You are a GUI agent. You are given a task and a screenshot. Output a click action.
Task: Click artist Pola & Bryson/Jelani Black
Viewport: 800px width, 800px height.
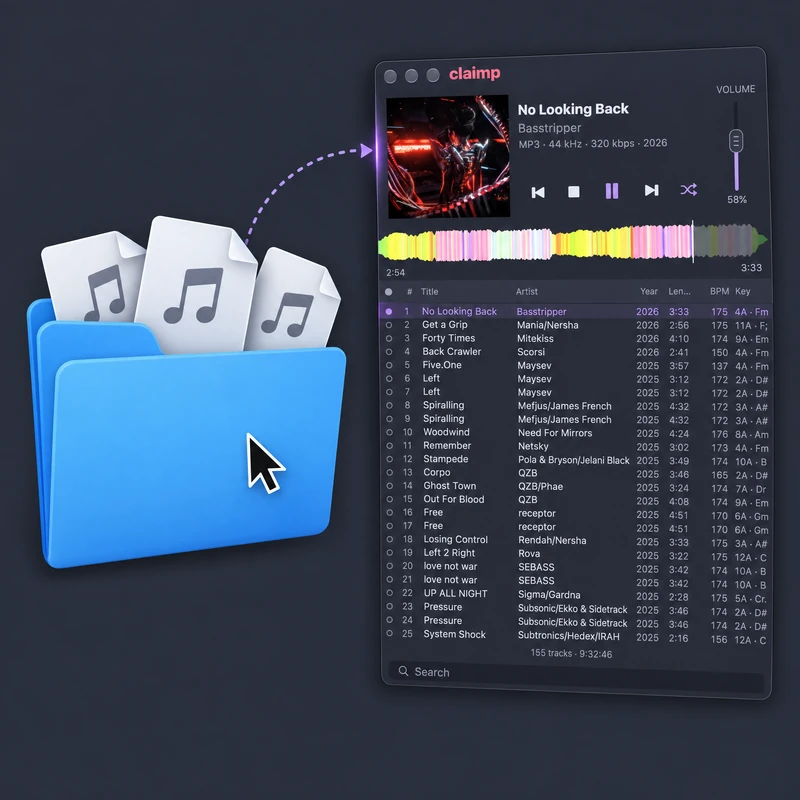tap(573, 460)
